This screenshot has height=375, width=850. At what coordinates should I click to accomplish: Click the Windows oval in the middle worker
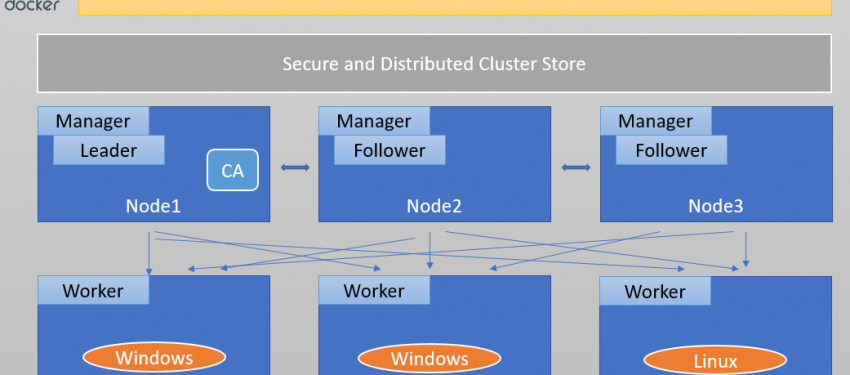click(x=429, y=359)
